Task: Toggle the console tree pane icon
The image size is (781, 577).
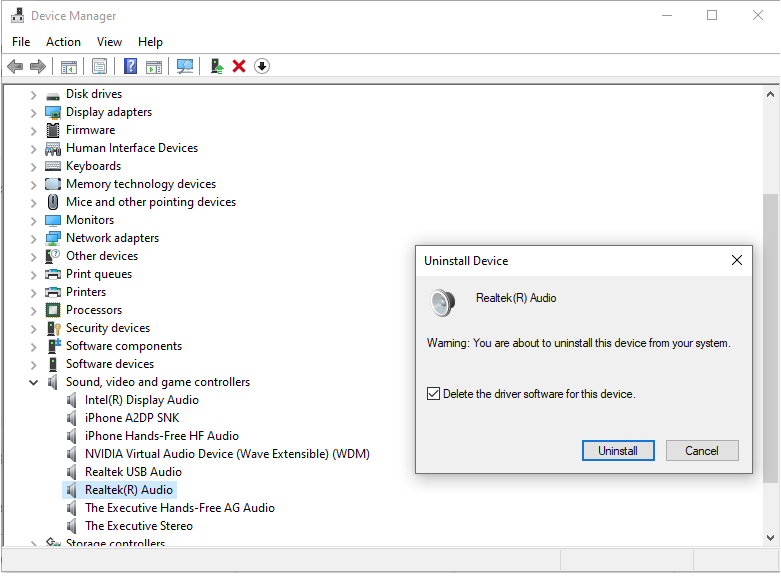Action: pyautogui.click(x=69, y=66)
